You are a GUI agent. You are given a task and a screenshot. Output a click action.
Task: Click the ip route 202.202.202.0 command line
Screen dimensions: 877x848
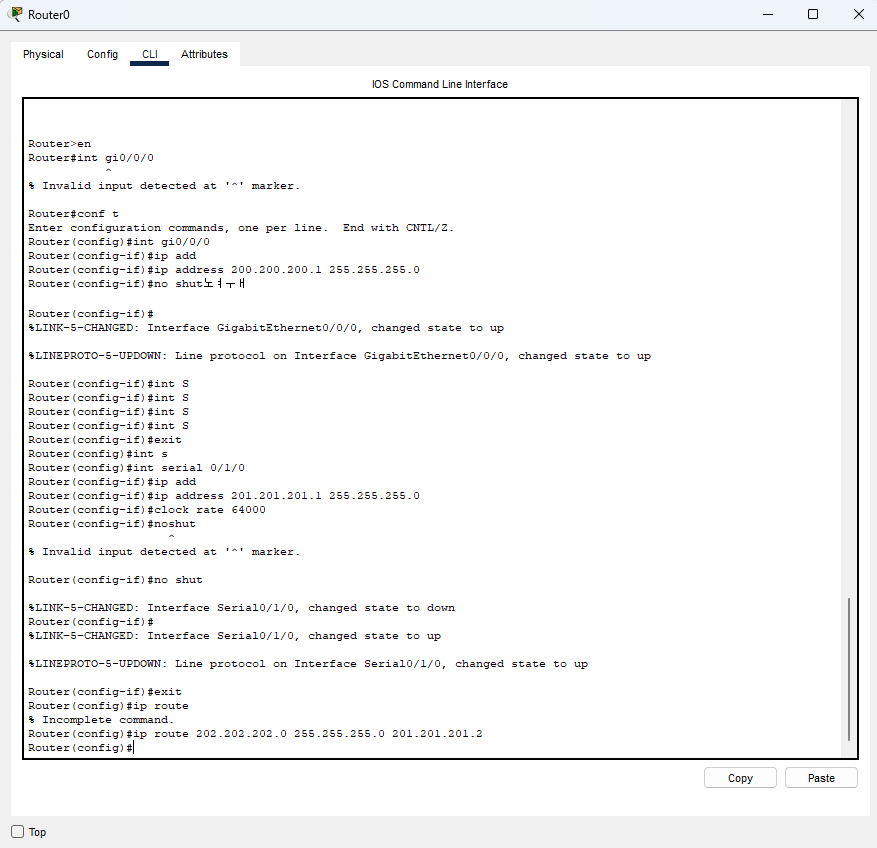tap(255, 734)
